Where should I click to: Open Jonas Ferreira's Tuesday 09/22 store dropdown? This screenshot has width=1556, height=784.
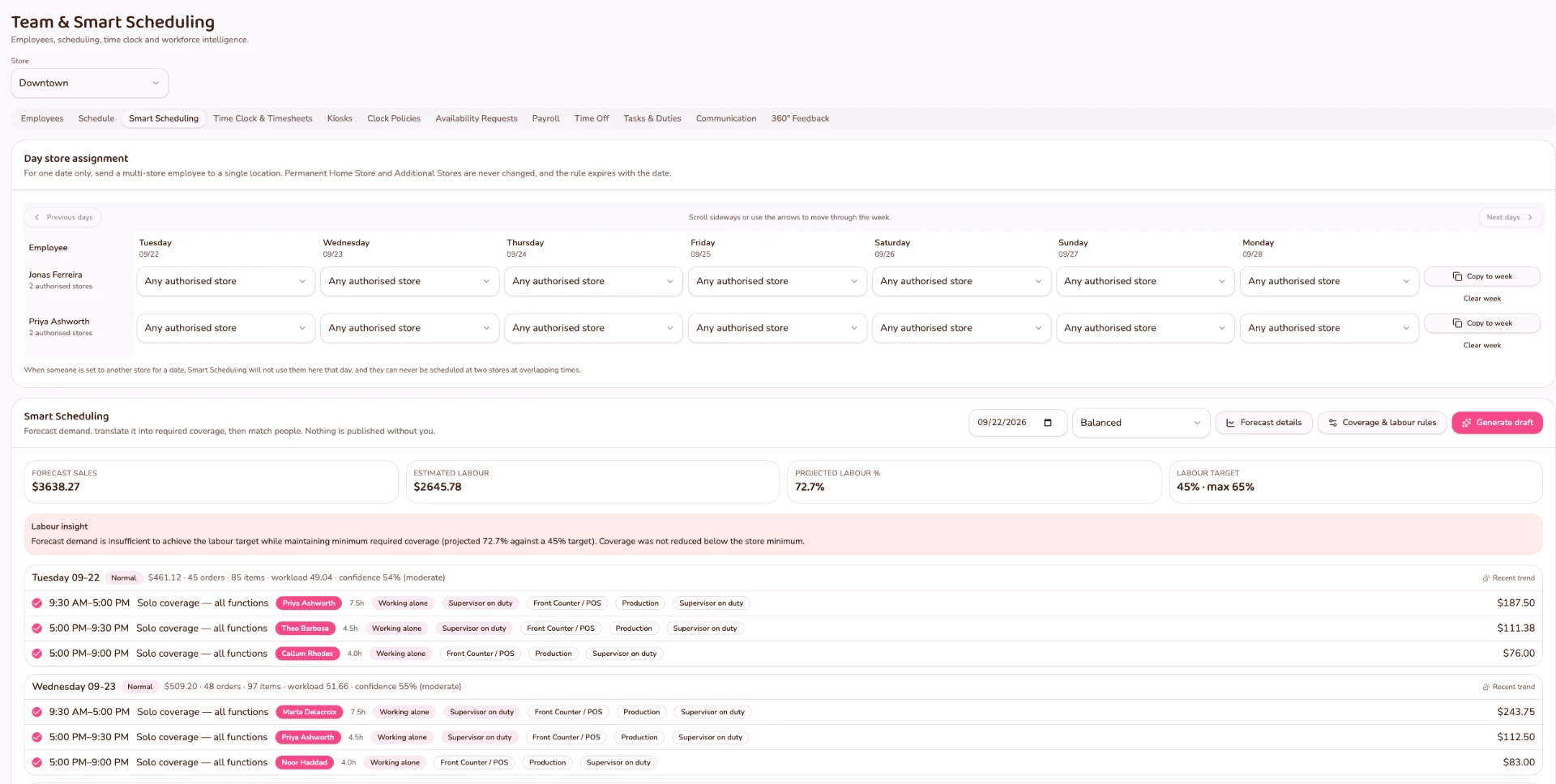225,281
